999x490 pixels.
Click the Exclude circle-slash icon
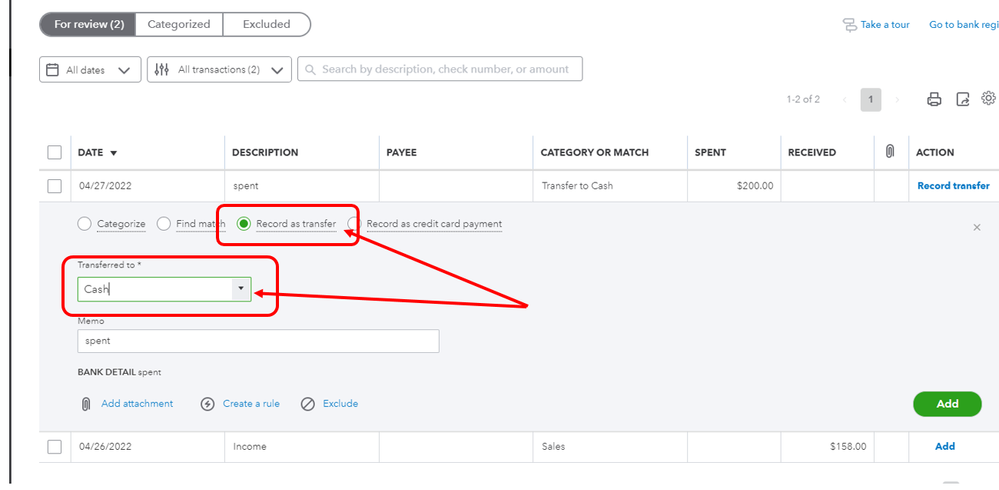[308, 404]
